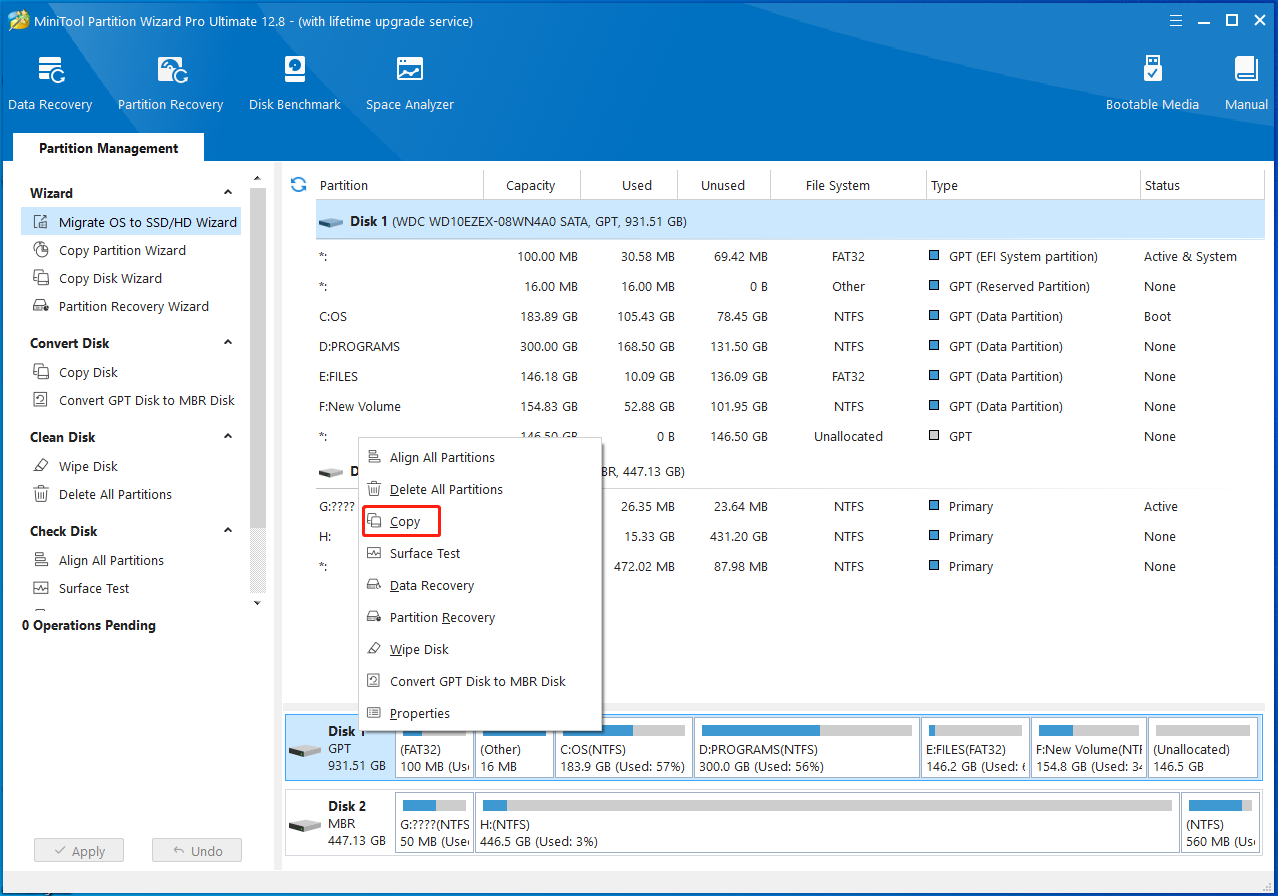The image size is (1278, 896).
Task: Click the GPT (EFI System partition) type cell
Action: coord(1023,256)
